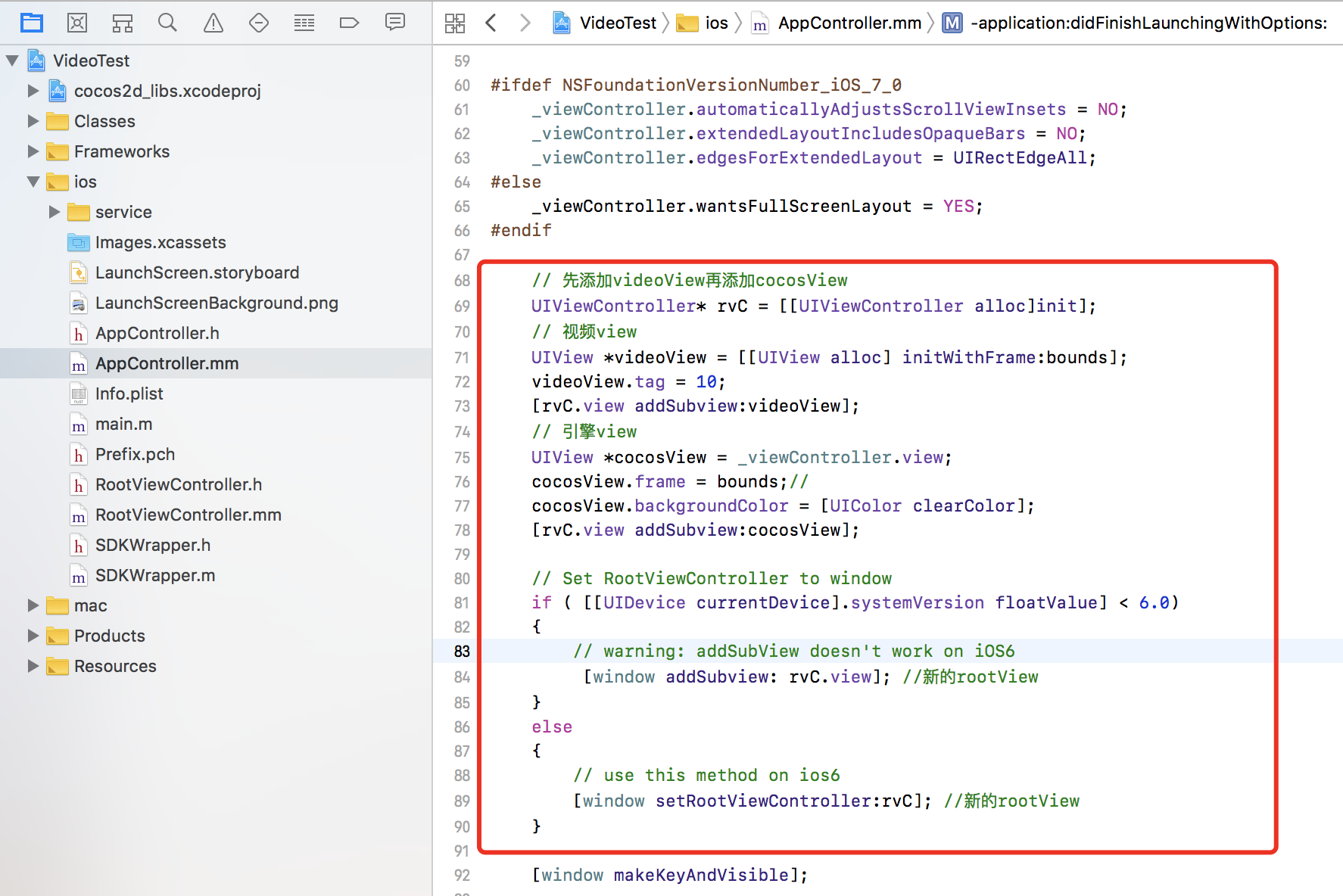Expand the Classes group
The image size is (1343, 896).
[32, 121]
